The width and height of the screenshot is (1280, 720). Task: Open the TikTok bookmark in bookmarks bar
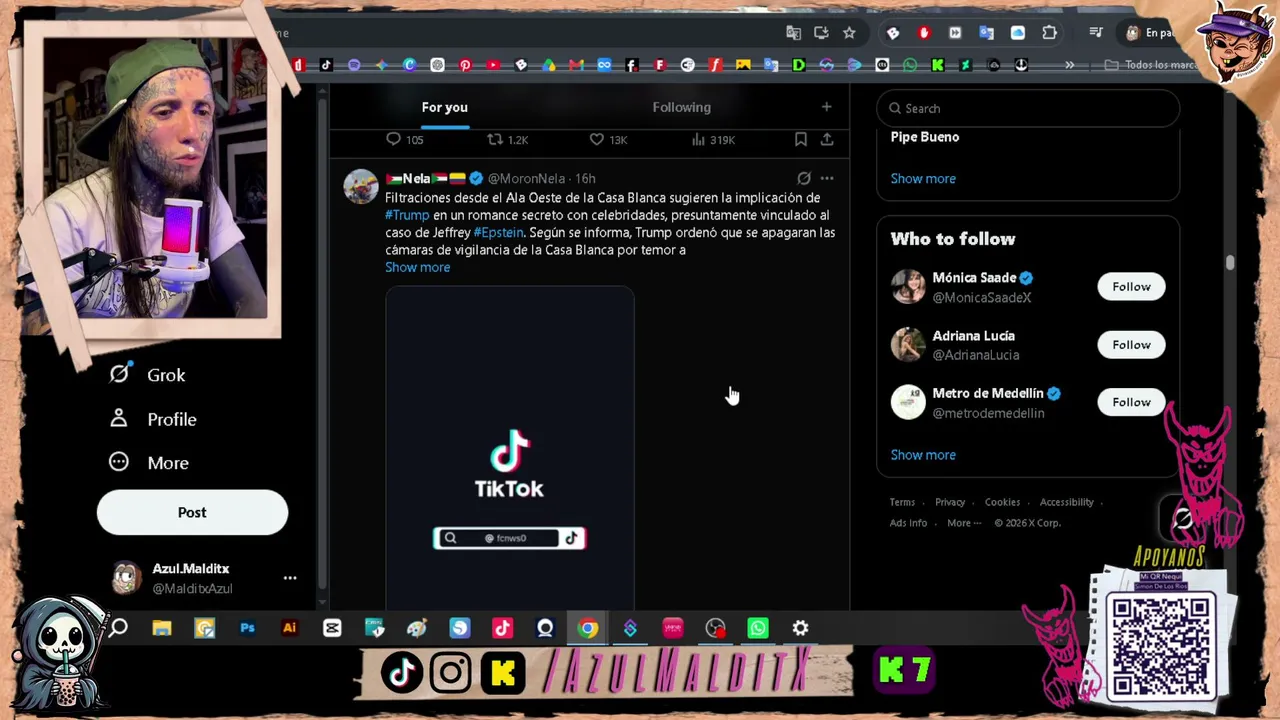pyautogui.click(x=326, y=65)
